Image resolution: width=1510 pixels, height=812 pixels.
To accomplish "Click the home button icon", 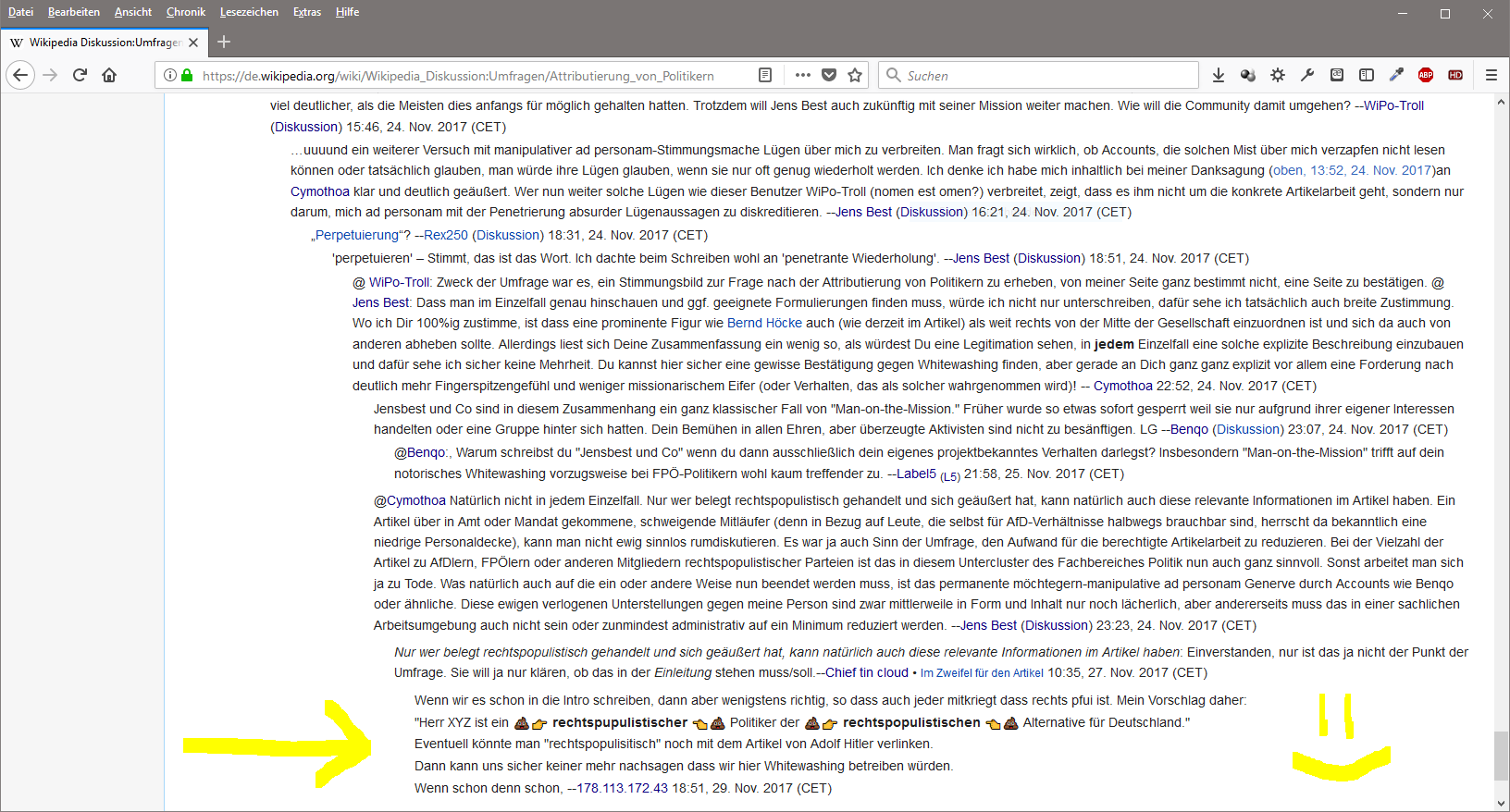I will pos(109,75).
